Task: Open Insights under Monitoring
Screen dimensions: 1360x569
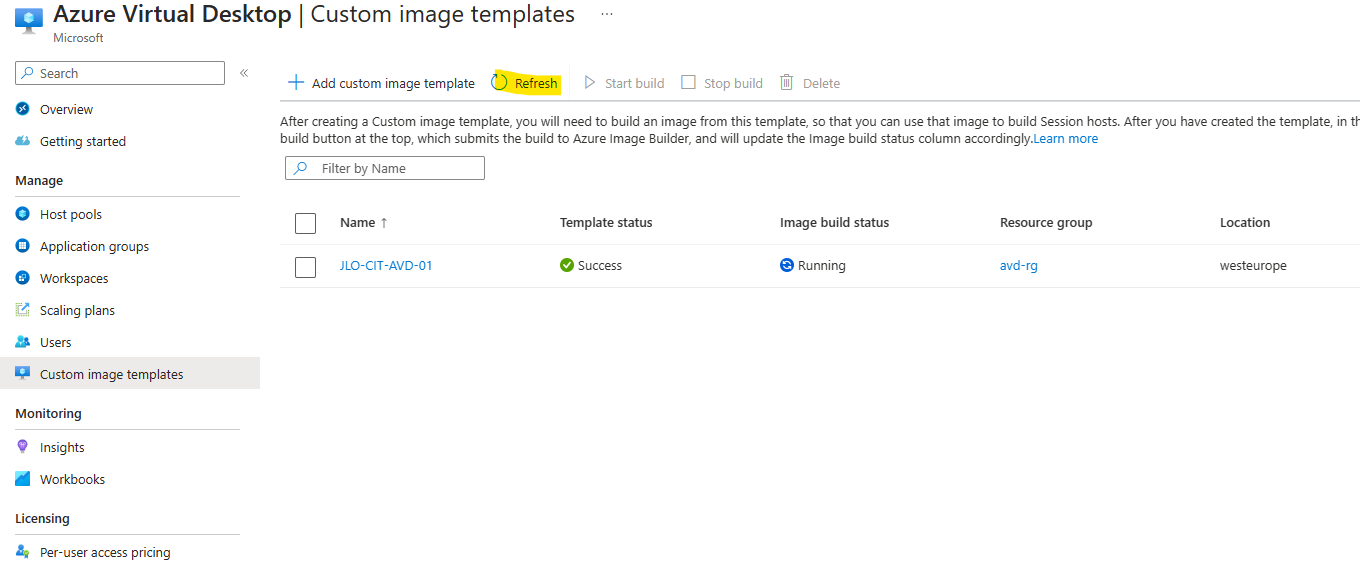Action: click(62, 448)
